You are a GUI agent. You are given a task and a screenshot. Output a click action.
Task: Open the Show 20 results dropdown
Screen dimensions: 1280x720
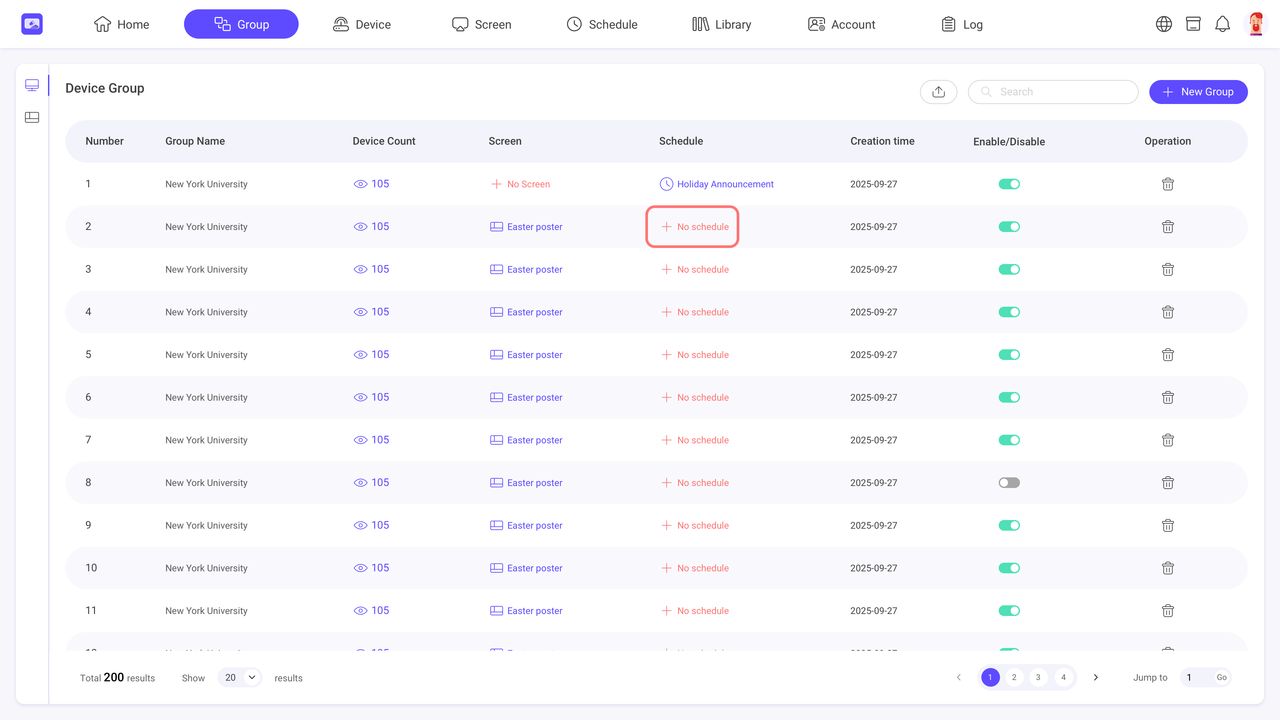pyautogui.click(x=240, y=677)
